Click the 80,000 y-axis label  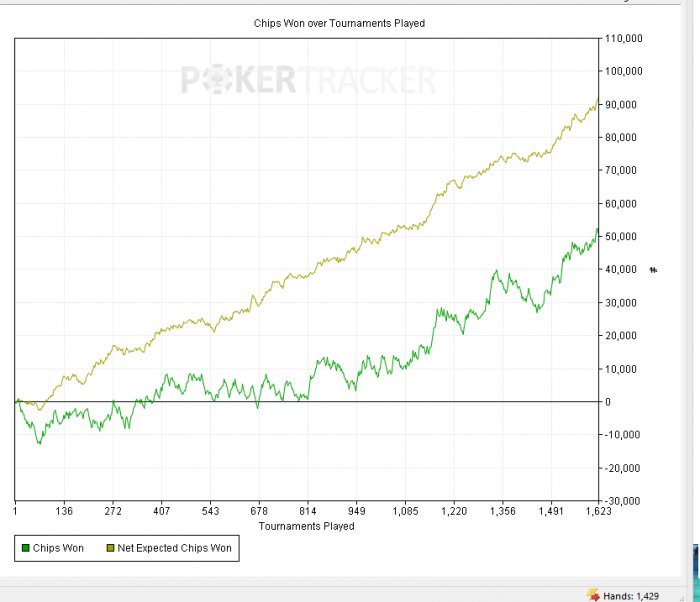coord(621,137)
